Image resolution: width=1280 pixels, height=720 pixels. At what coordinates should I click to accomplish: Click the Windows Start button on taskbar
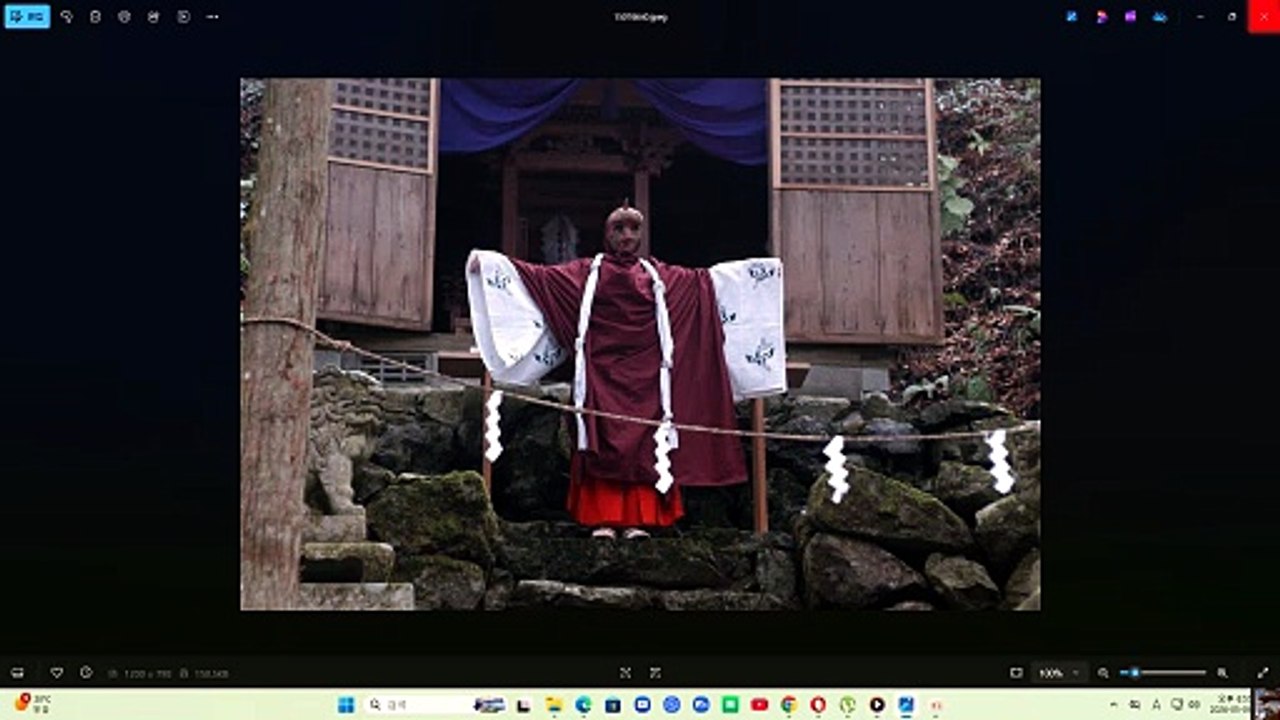(x=346, y=705)
